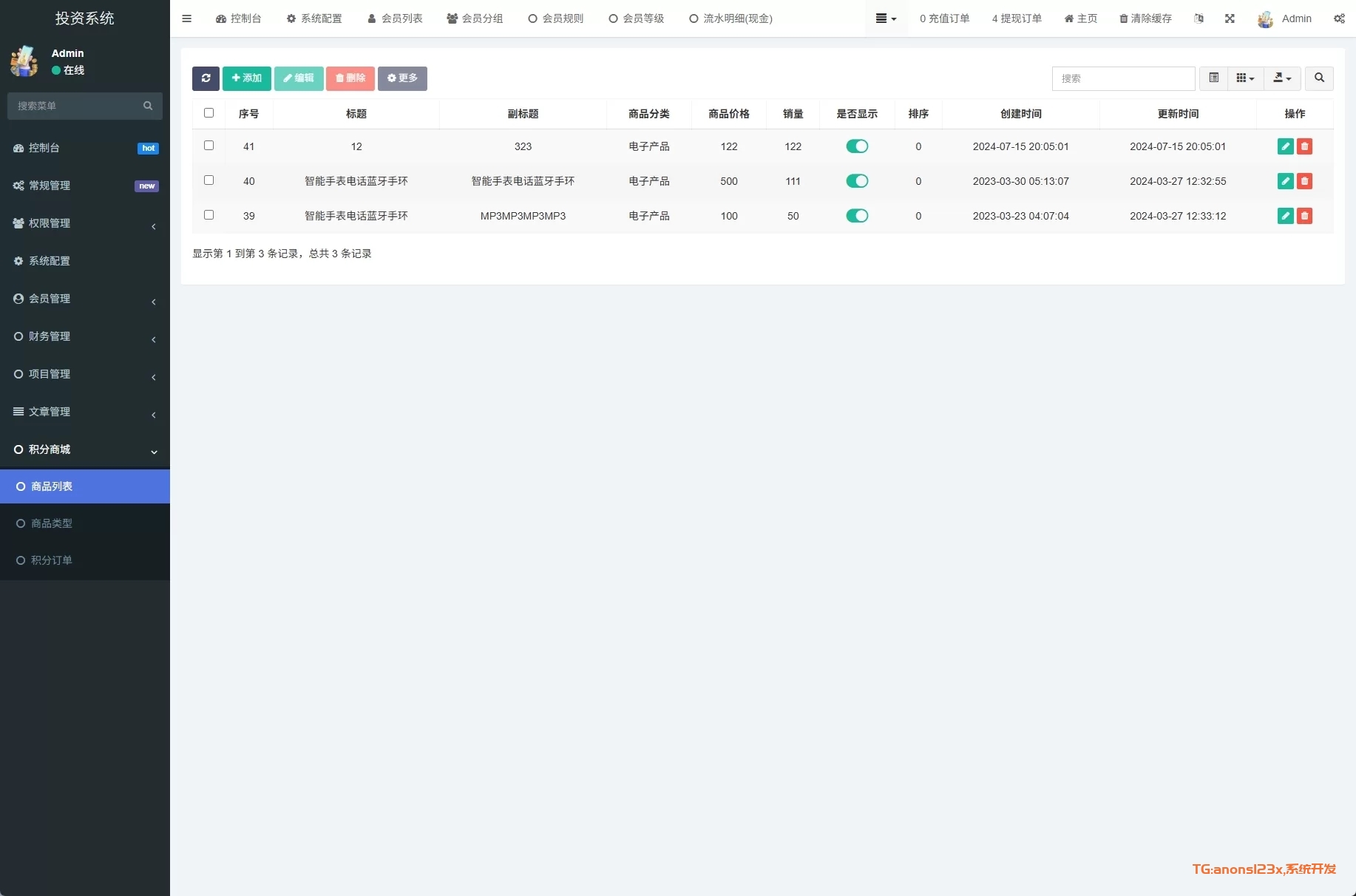
Task: Enter fullscreen using the expand icon
Action: pyautogui.click(x=1230, y=18)
